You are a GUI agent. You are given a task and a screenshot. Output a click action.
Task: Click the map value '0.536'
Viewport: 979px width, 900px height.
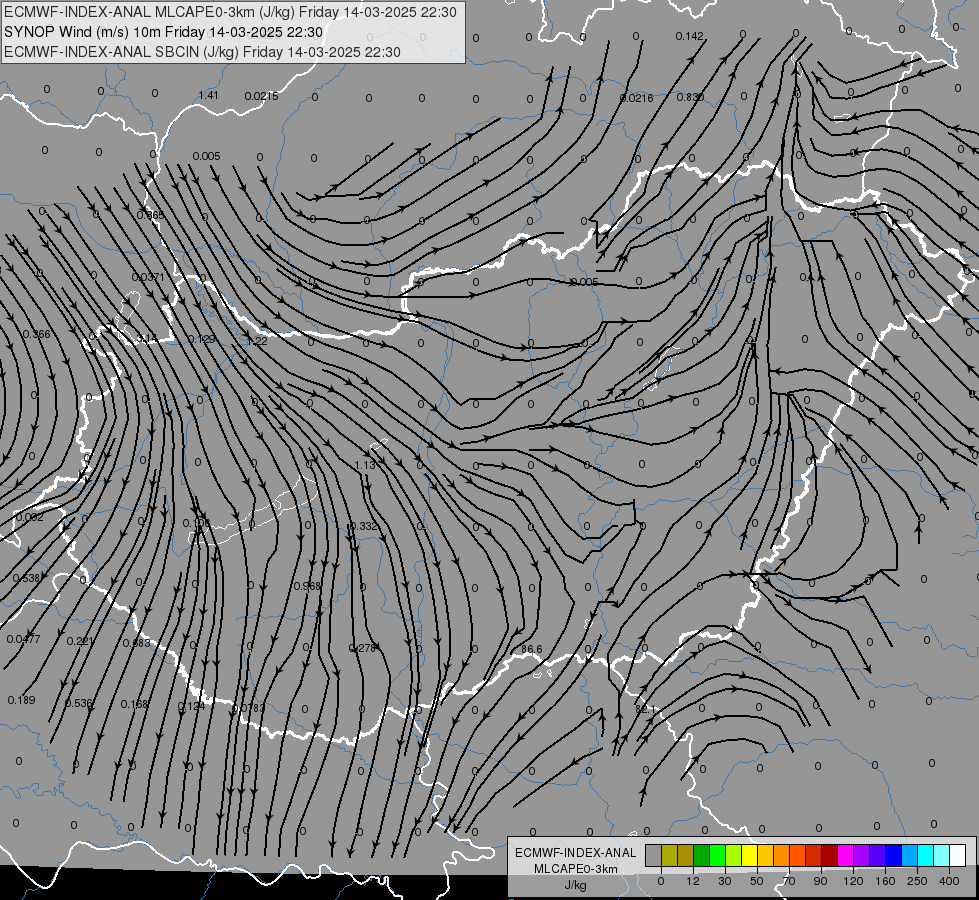[79, 703]
